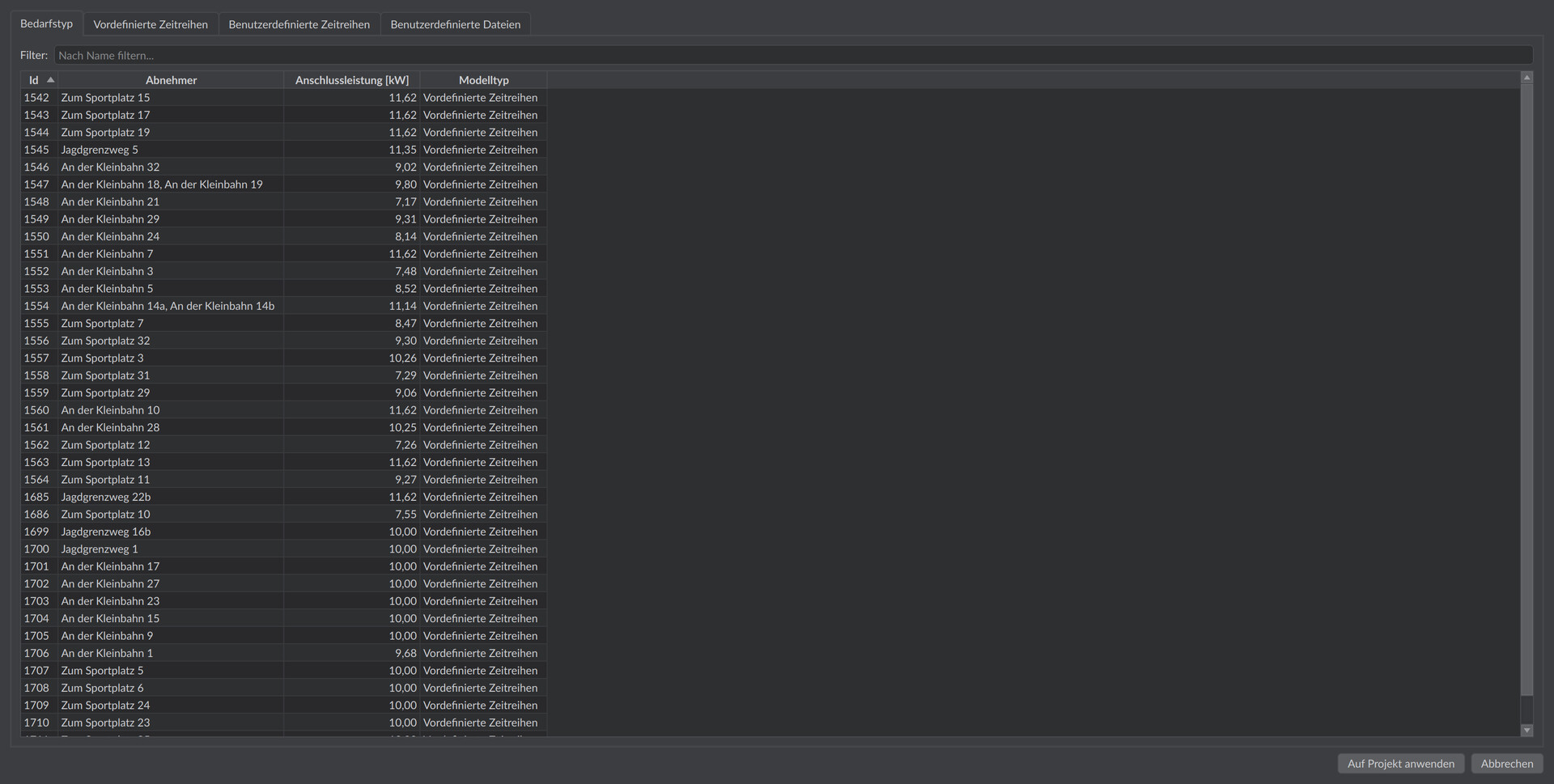This screenshot has height=784, width=1554.
Task: Sort by Anschlussleistung [kW] column header
Action: 352,79
